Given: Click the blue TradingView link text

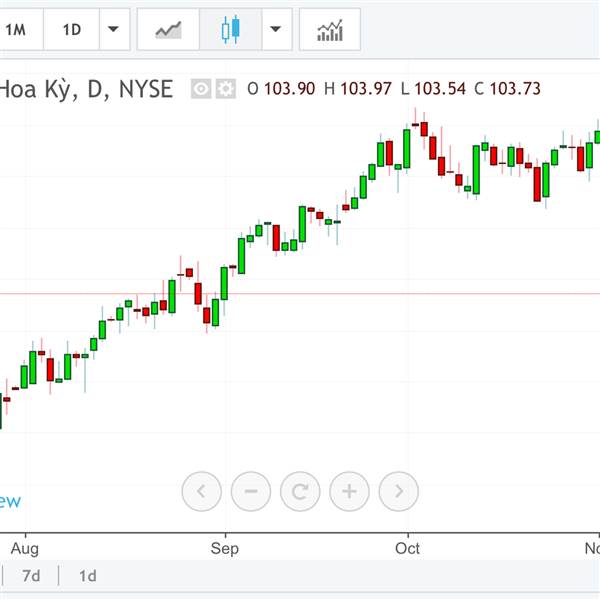Looking at the screenshot, I should (10, 501).
